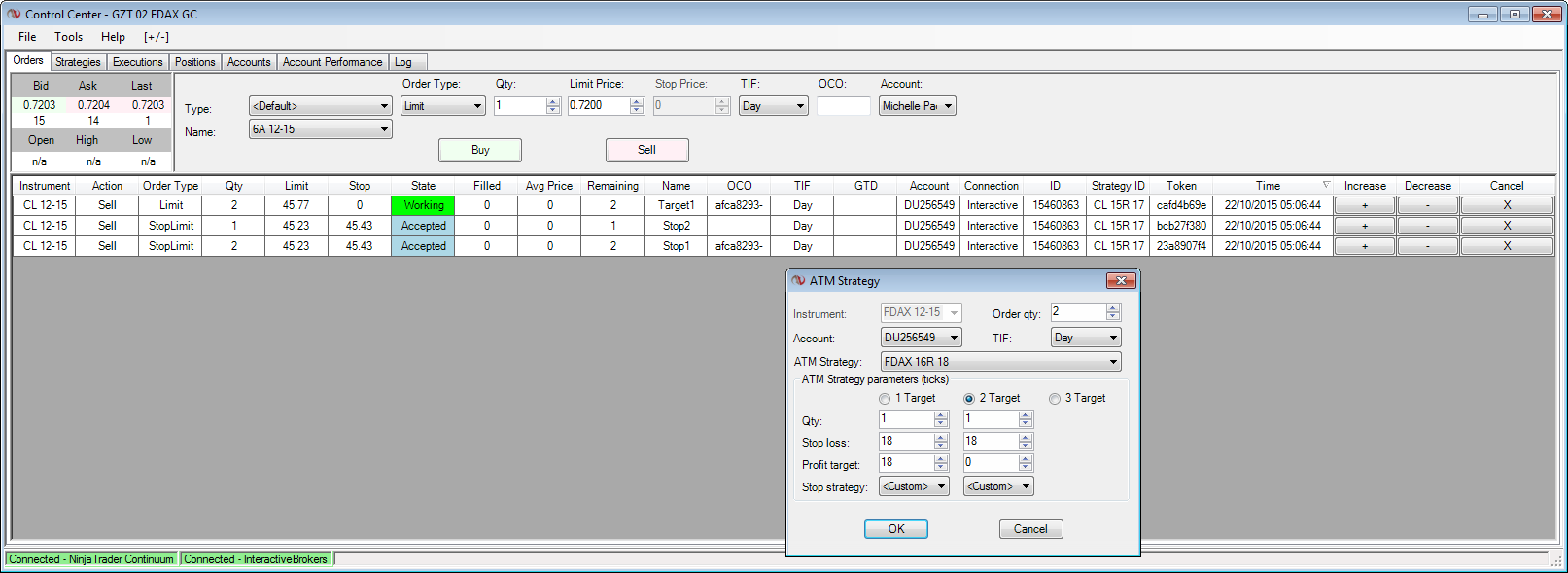
Task: Click the ATM Strategy dialog logo icon
Action: [x=798, y=280]
